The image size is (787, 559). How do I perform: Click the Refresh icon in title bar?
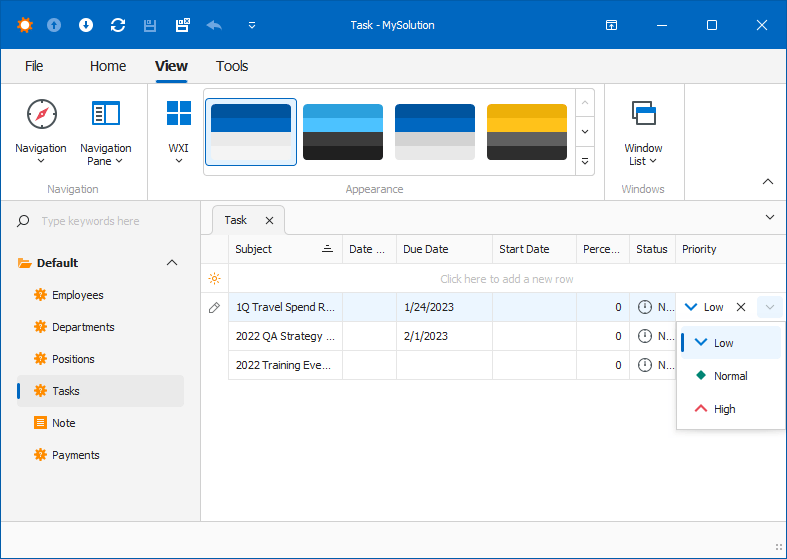click(x=118, y=25)
